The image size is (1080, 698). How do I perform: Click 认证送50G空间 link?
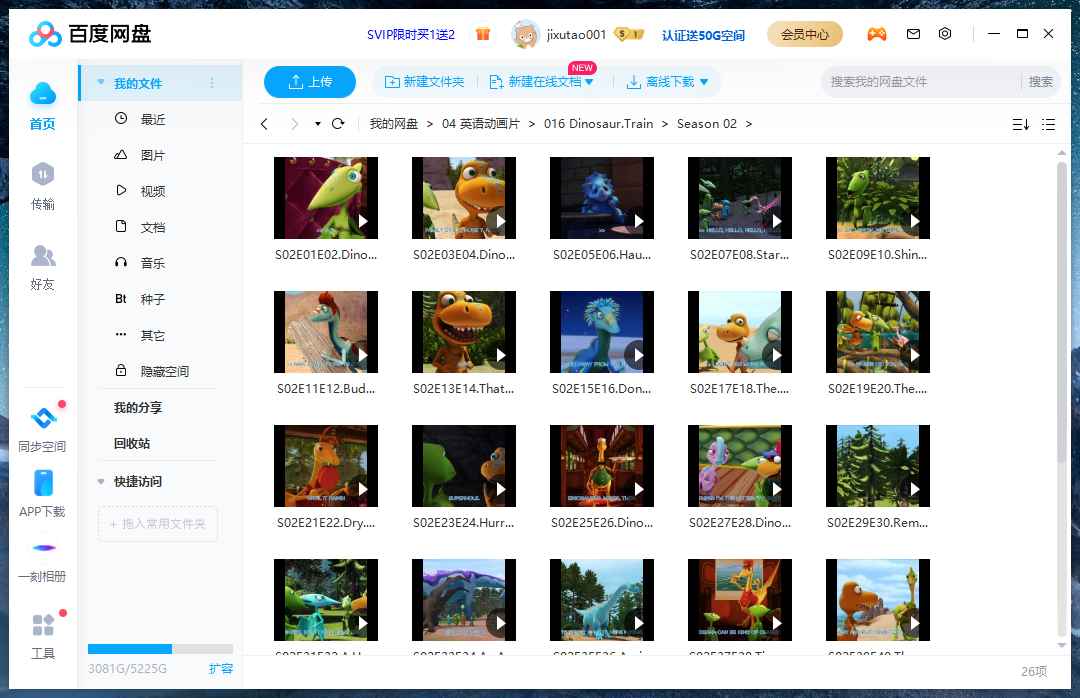tap(703, 35)
